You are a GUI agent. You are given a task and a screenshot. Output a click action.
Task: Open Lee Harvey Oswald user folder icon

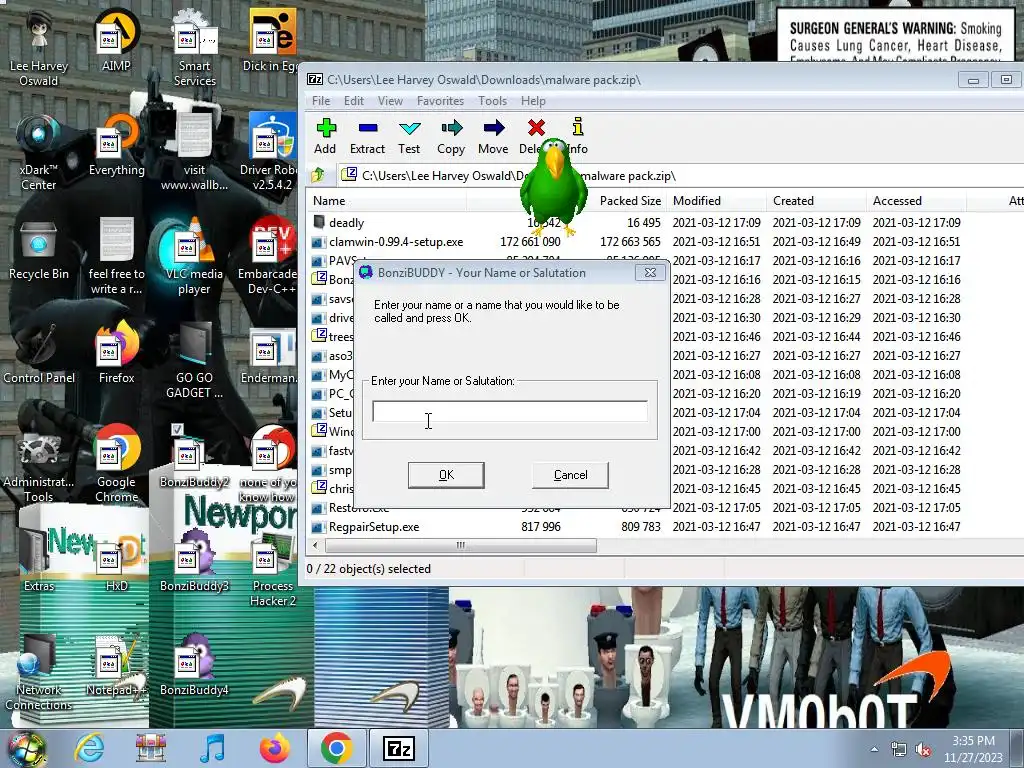pyautogui.click(x=39, y=48)
